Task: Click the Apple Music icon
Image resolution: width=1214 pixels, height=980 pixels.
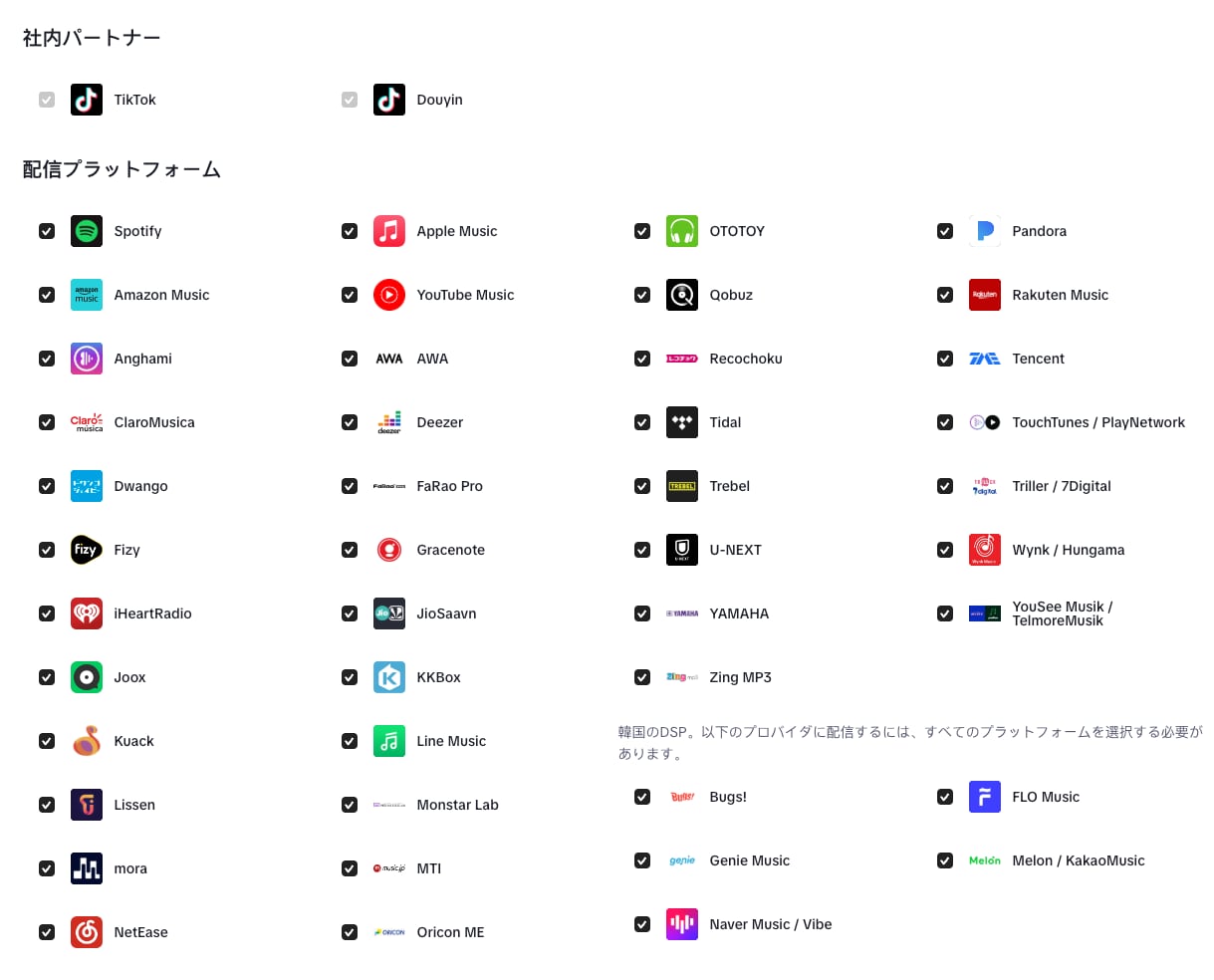Action: click(x=389, y=231)
